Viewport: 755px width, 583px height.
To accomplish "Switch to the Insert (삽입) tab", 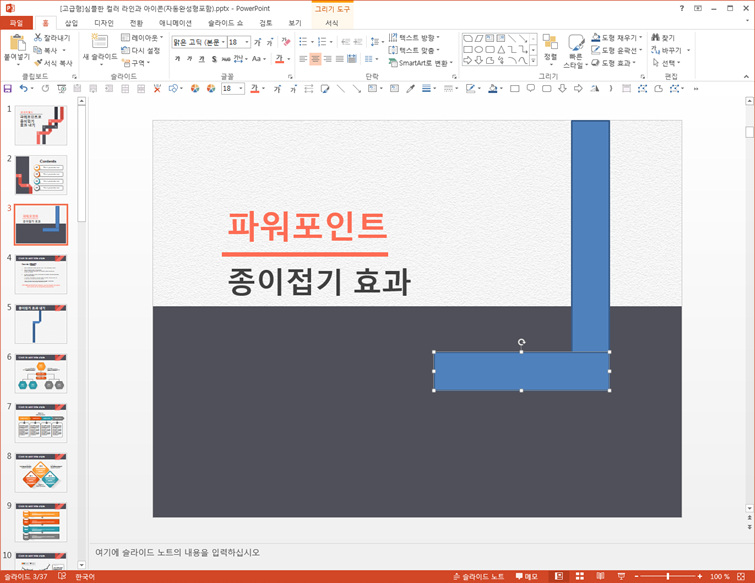I will tap(71, 23).
